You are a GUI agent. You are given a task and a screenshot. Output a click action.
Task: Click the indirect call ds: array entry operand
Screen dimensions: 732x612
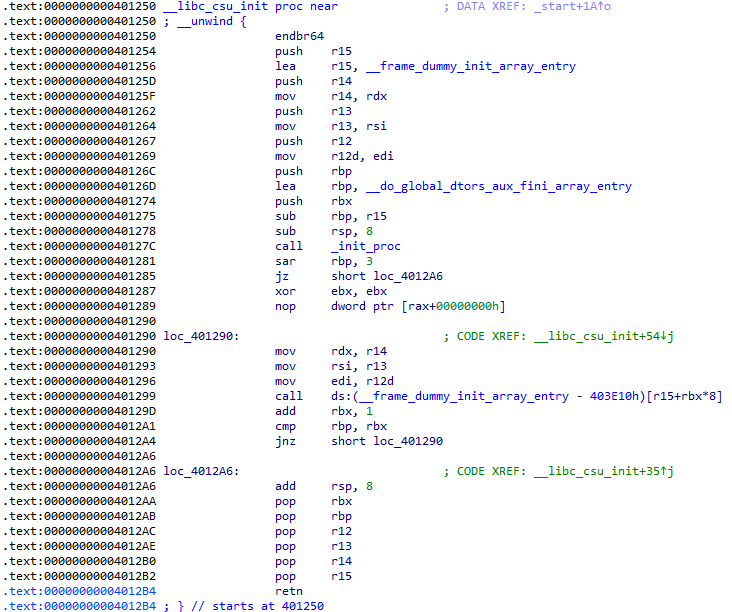(x=526, y=396)
